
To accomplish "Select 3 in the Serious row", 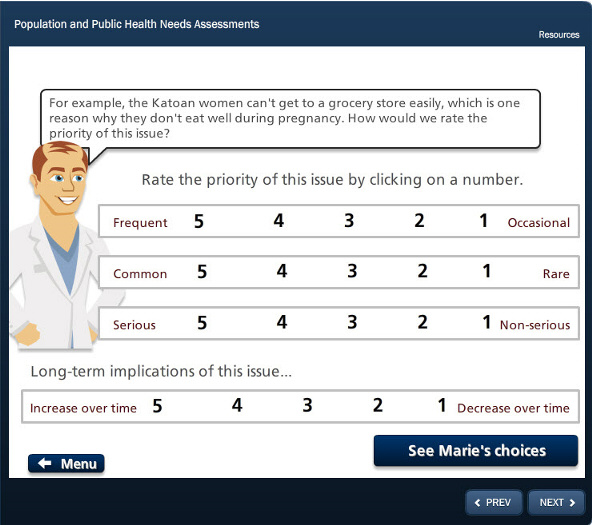I will tap(352, 322).
